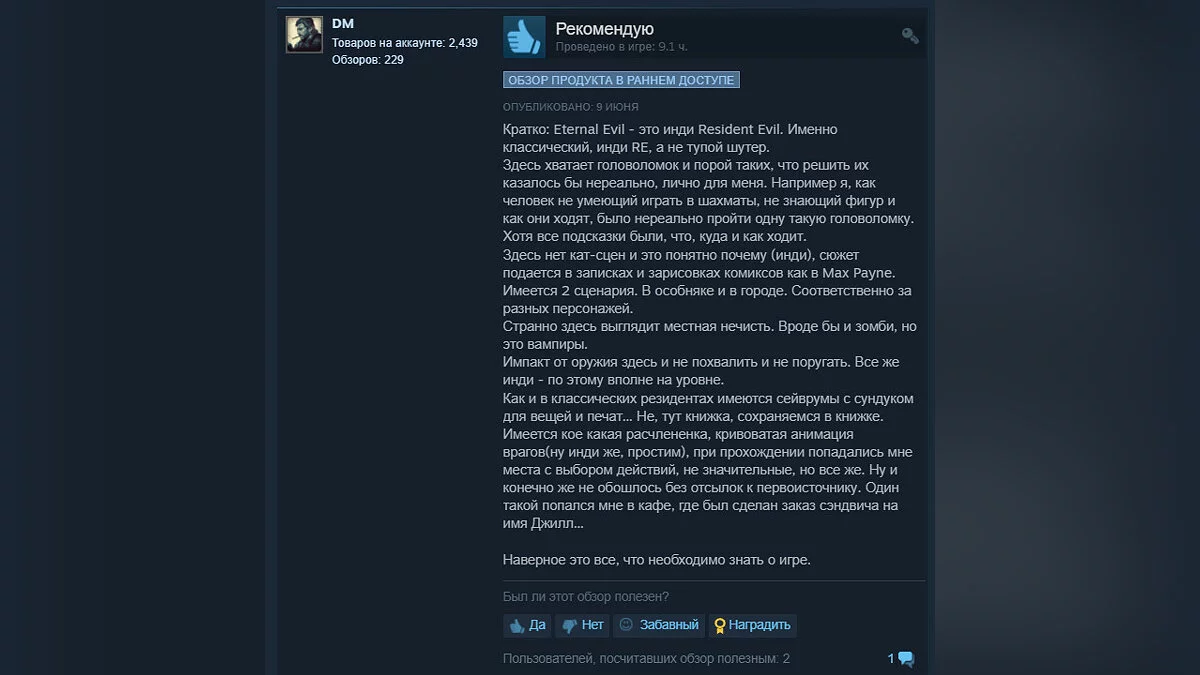Click the gold ribbon icon on the Наградить button
This screenshot has height=675, width=1200.
click(719, 625)
